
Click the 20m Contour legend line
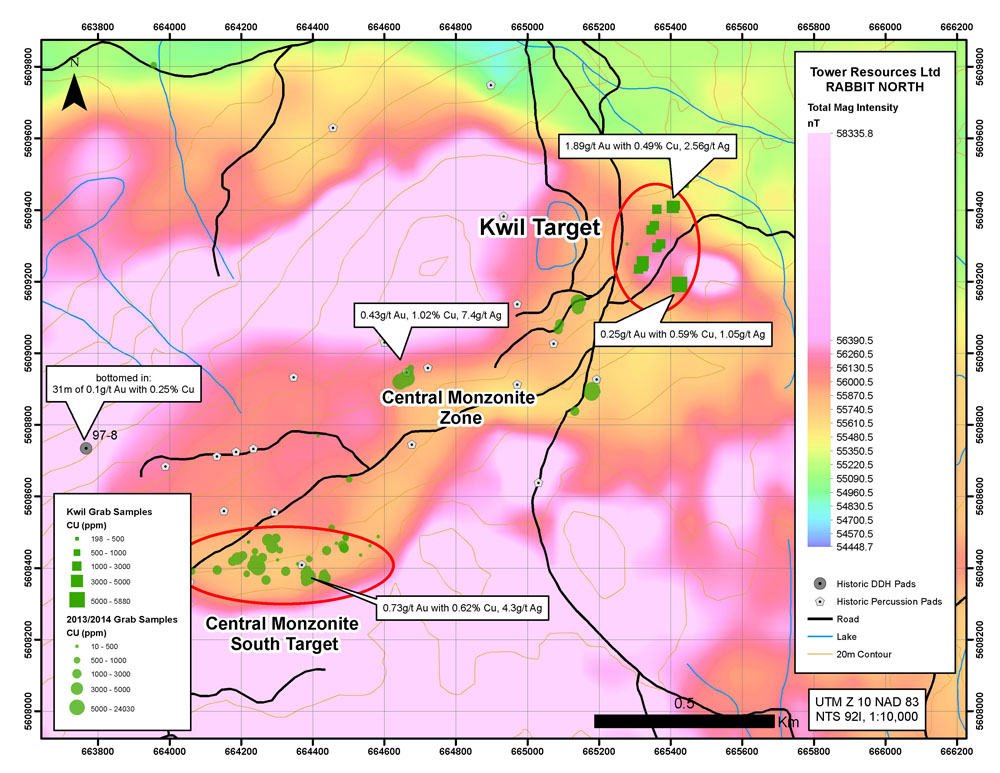click(x=821, y=655)
